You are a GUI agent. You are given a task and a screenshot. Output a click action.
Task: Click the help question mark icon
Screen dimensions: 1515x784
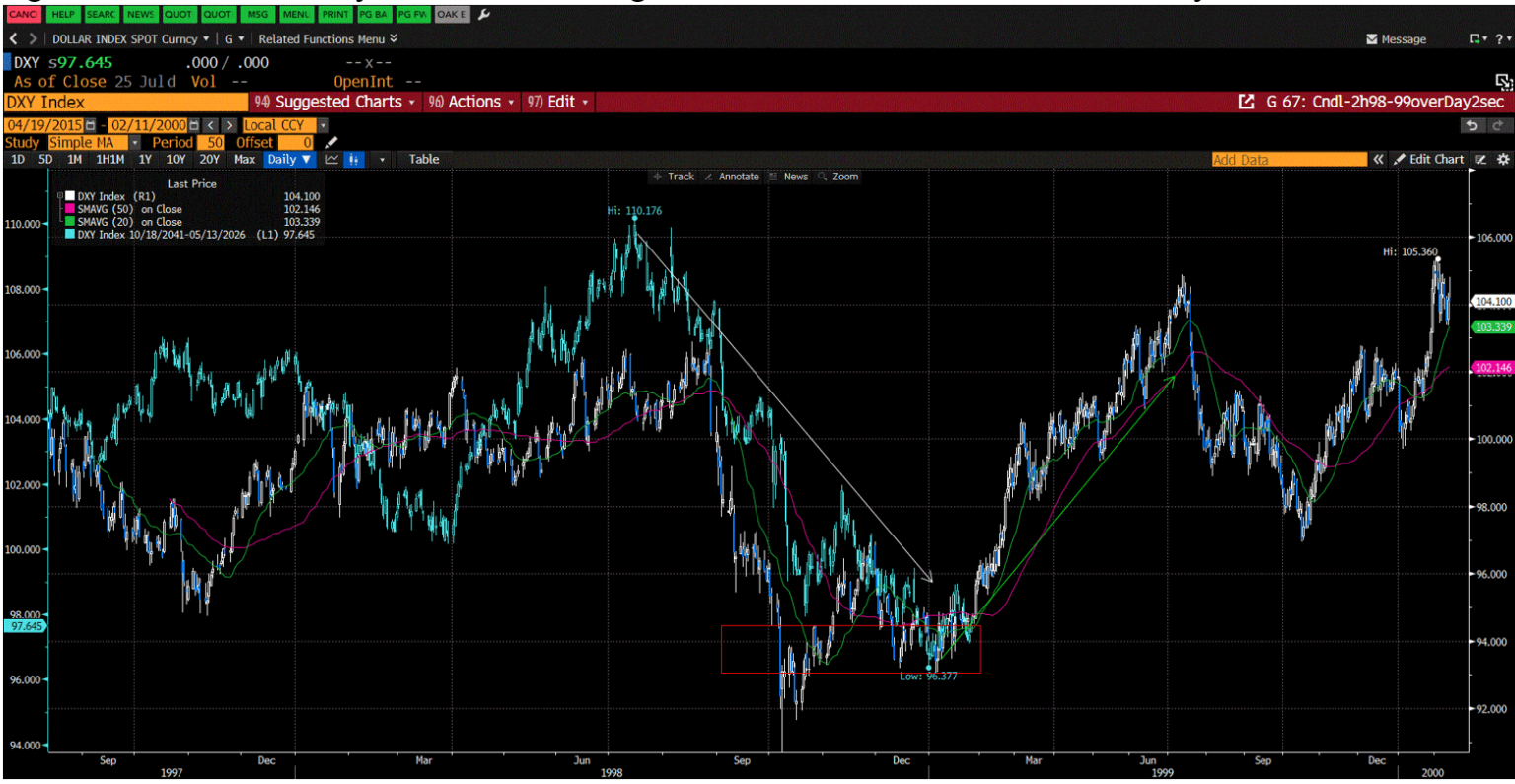pos(1500,39)
